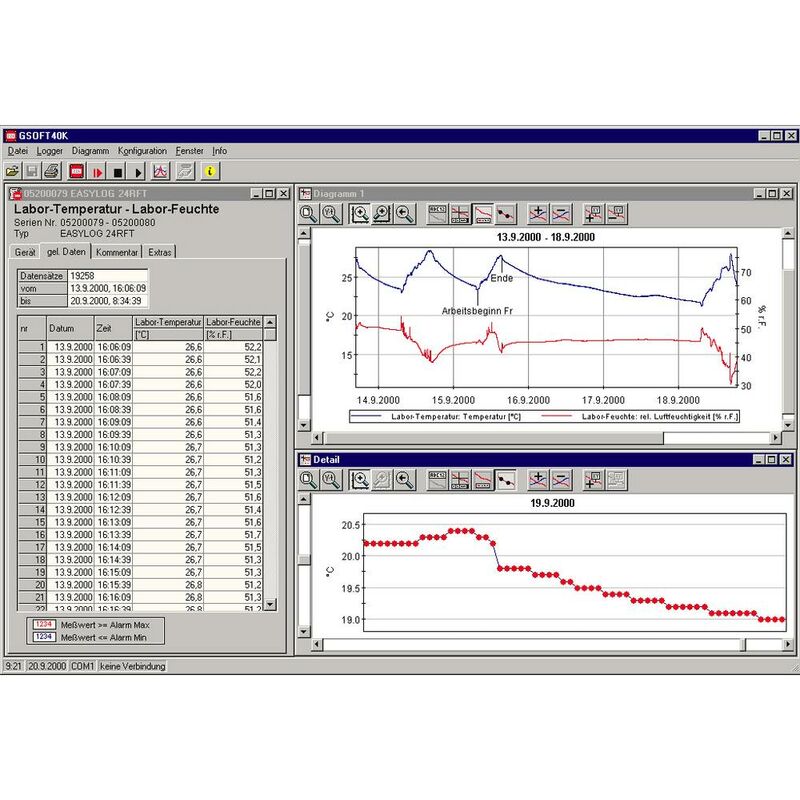Open the diagram chart icon in main toolbar
800x800 pixels.
pos(159,171)
